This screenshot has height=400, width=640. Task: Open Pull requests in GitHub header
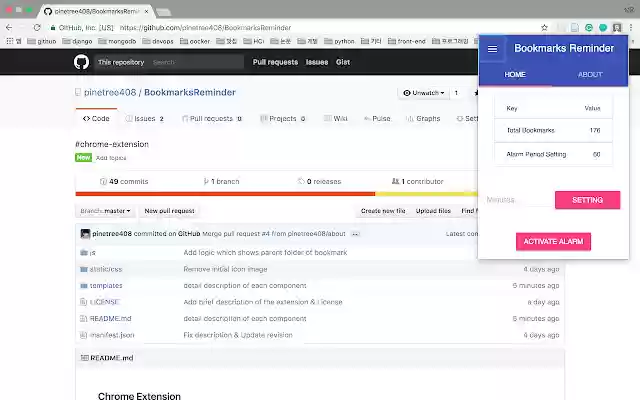tap(275, 62)
